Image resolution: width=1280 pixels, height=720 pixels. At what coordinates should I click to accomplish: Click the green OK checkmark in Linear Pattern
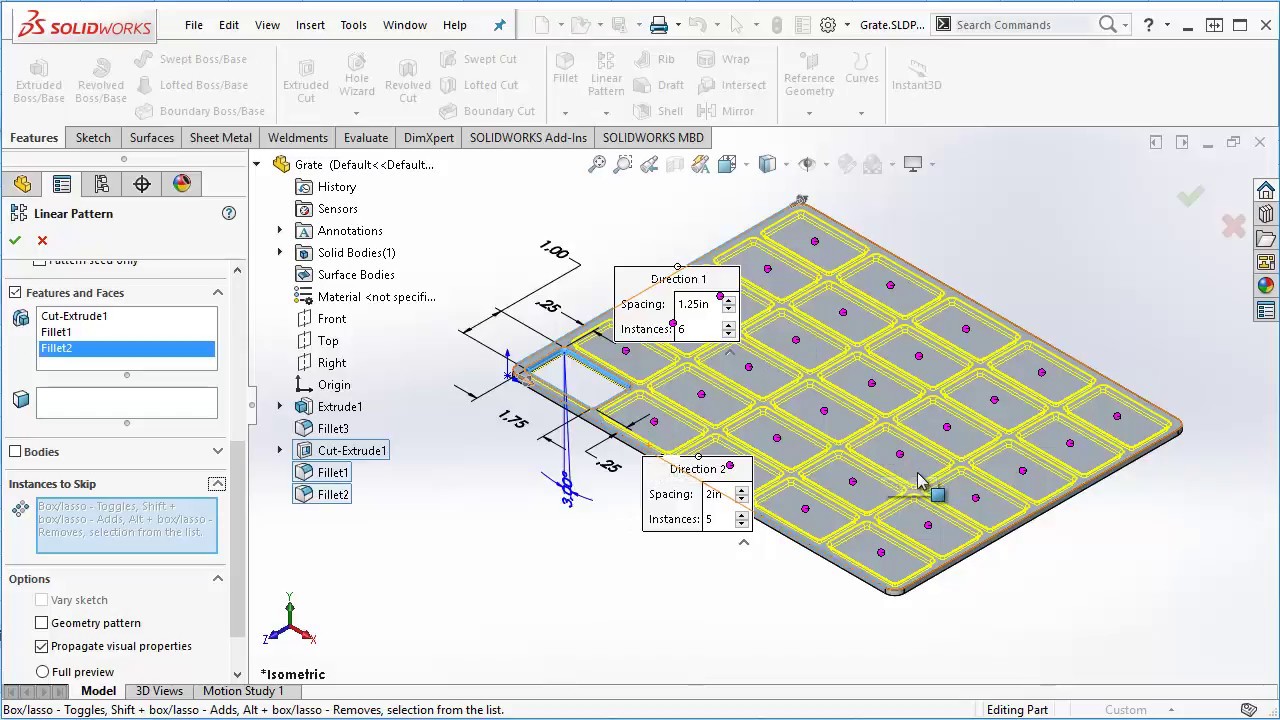point(15,240)
